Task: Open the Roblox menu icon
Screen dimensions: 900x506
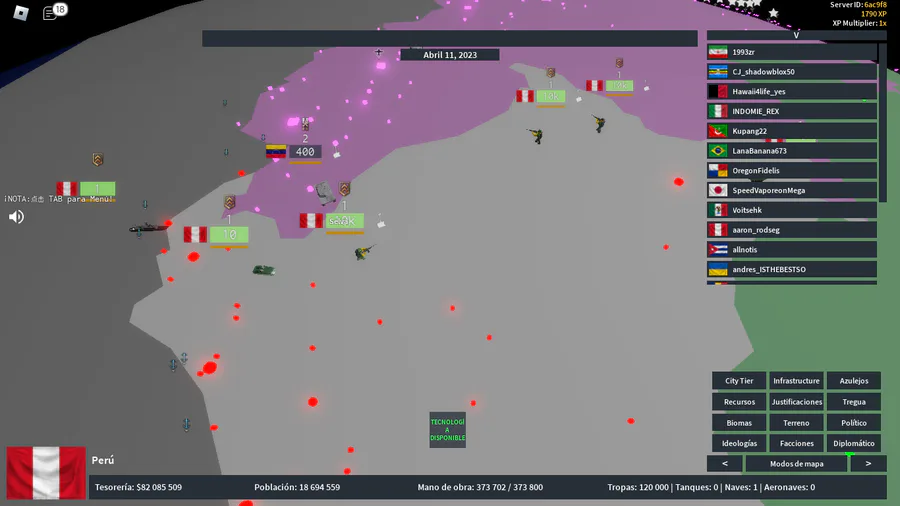Action: tap(21, 13)
